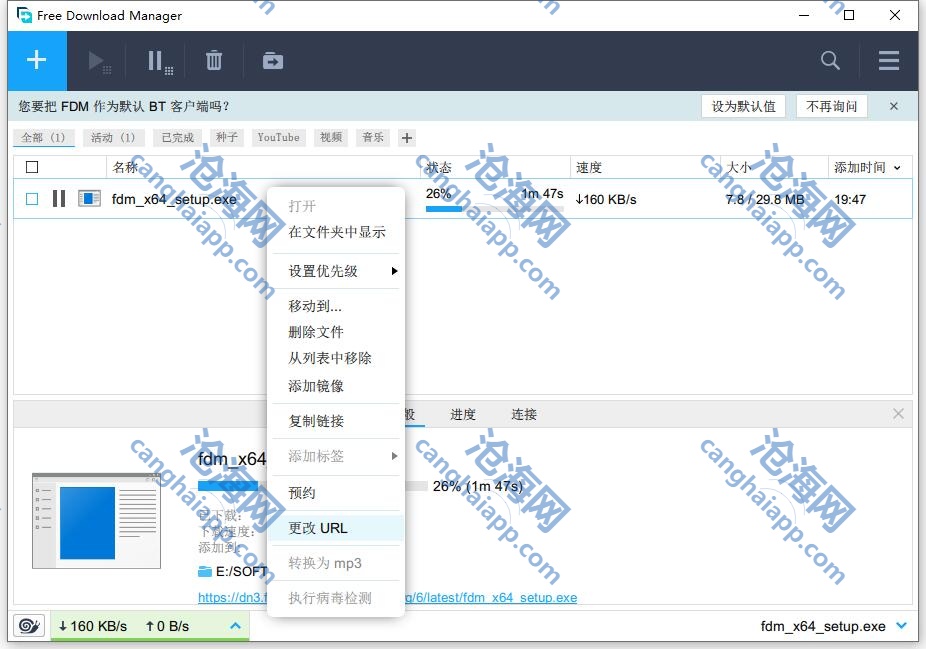Select 更改 URL from context menu
The height and width of the screenshot is (649, 926).
click(318, 528)
